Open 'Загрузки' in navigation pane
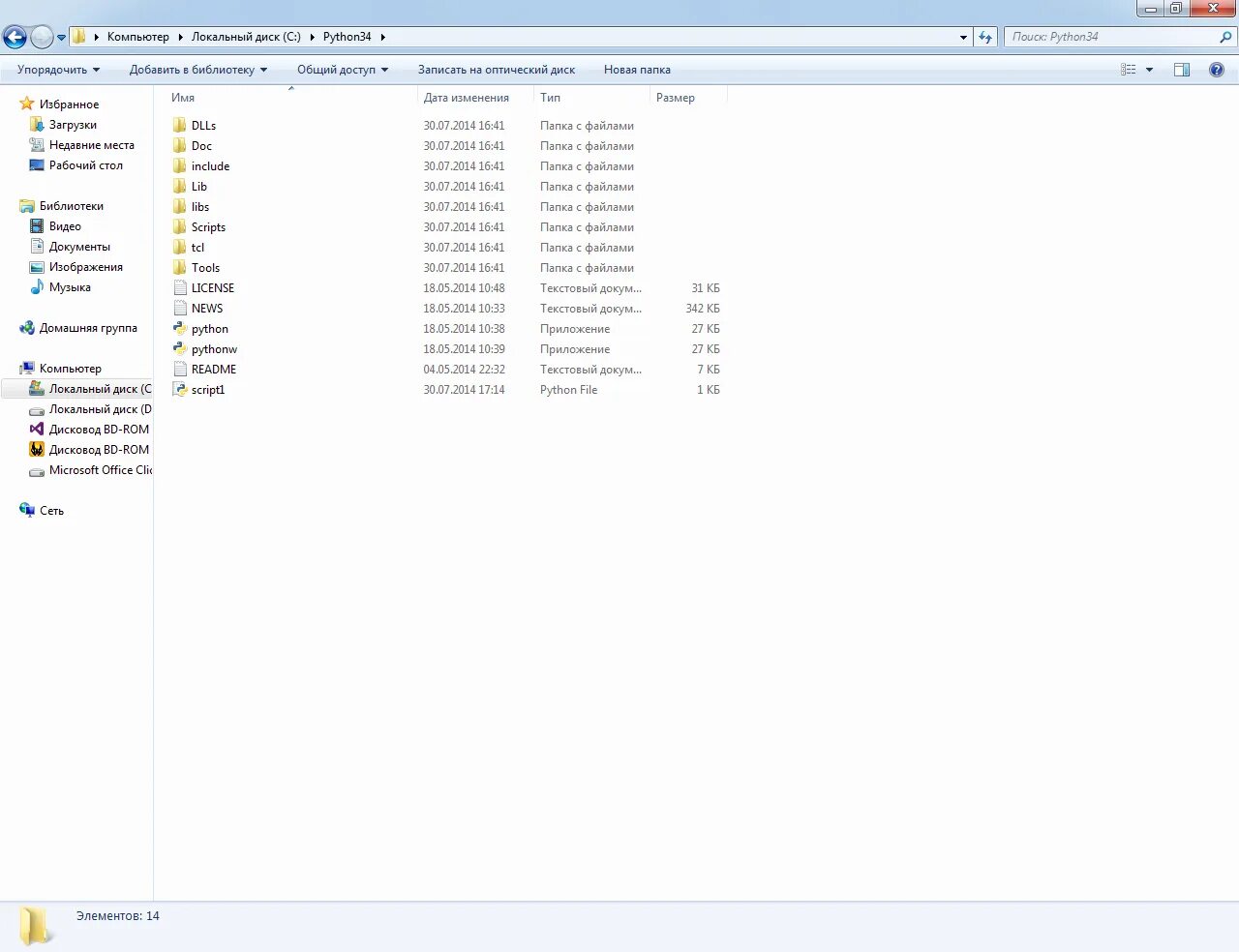Image resolution: width=1239 pixels, height=952 pixels. (x=73, y=125)
